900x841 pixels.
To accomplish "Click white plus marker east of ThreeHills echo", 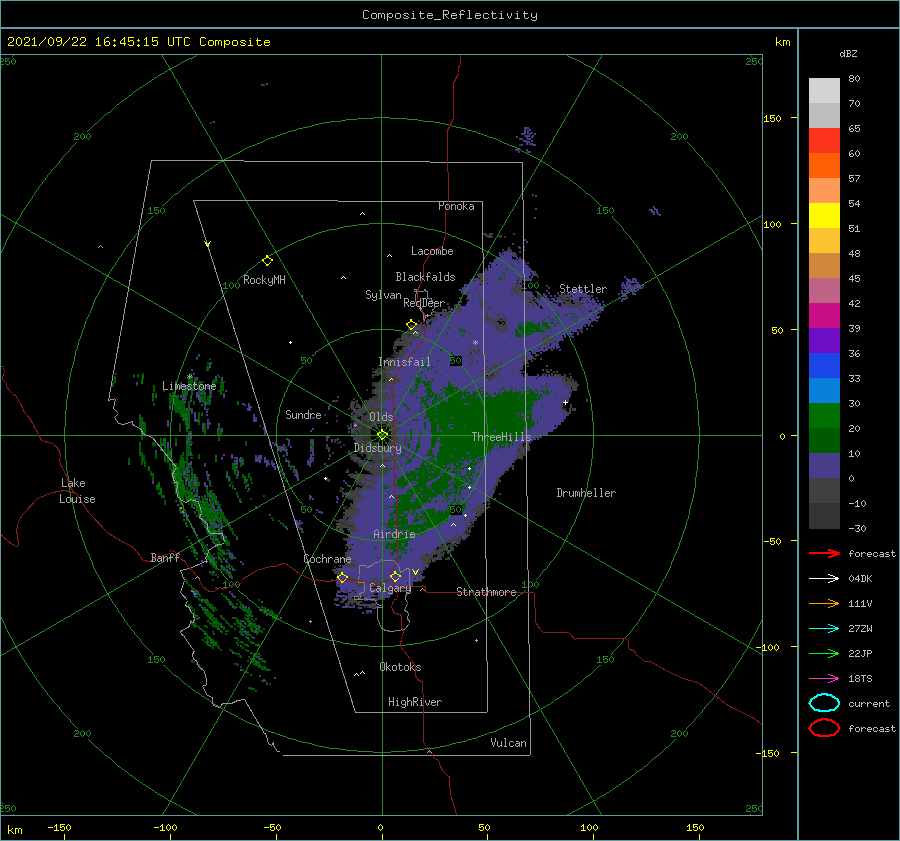I will [565, 402].
